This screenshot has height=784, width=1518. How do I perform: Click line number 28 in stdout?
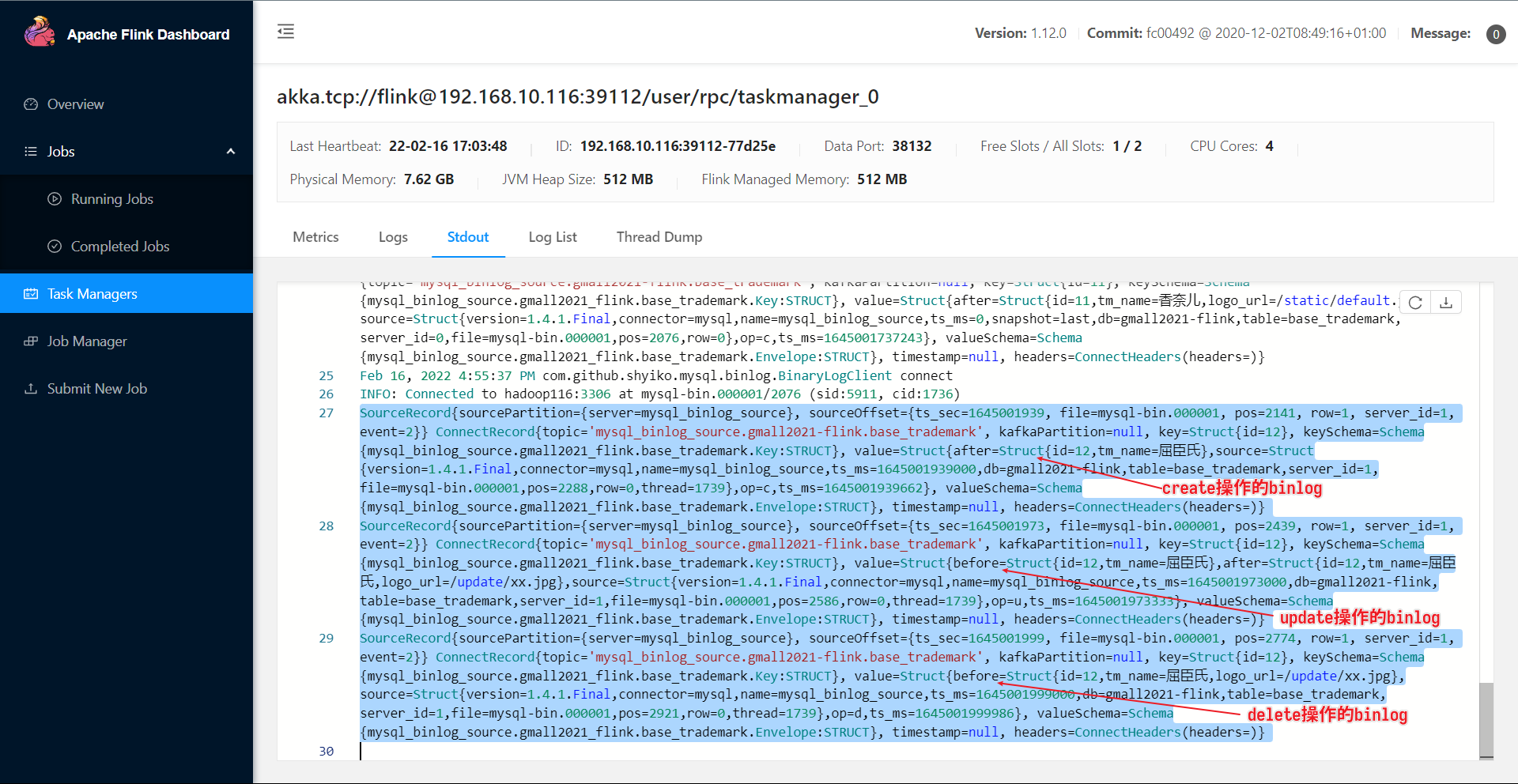[326, 526]
